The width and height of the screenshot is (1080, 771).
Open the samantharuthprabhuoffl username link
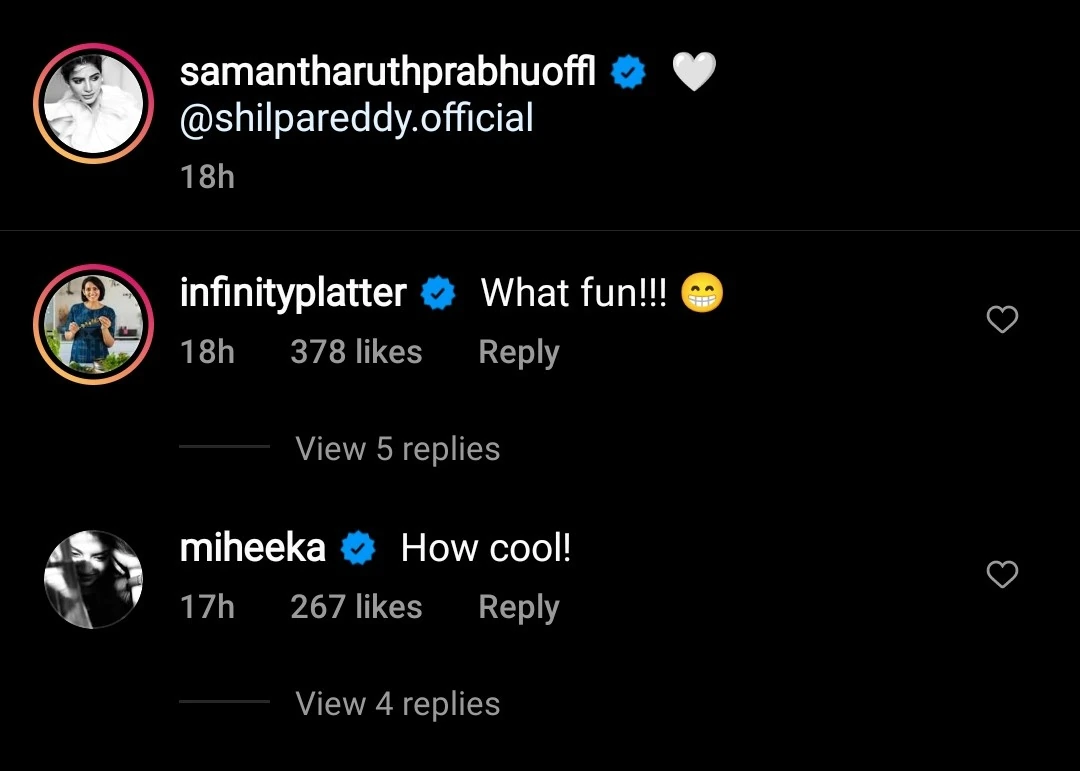[388, 73]
